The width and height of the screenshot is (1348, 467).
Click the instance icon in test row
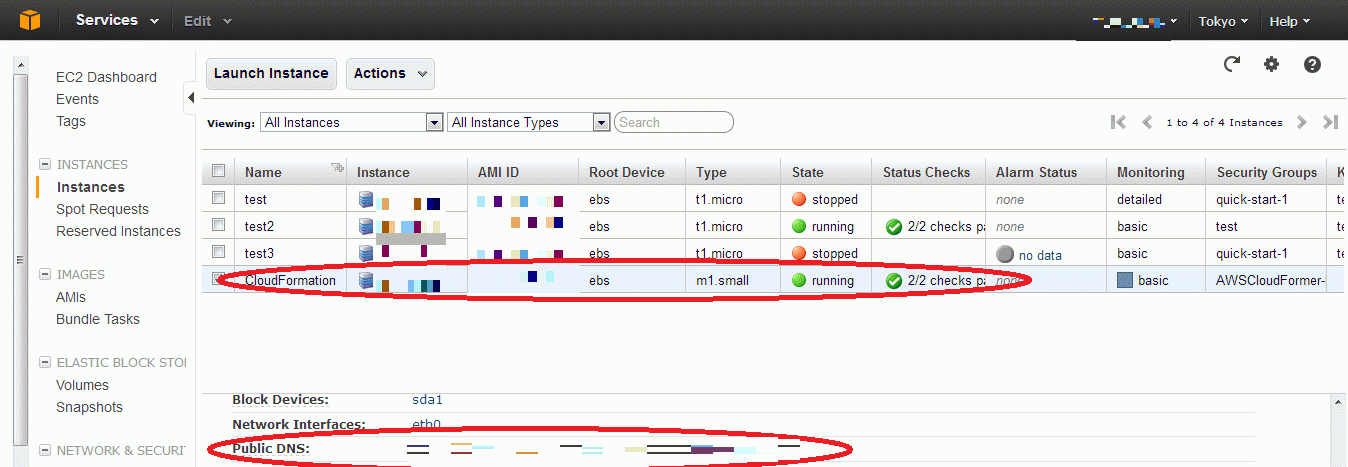(x=366, y=200)
